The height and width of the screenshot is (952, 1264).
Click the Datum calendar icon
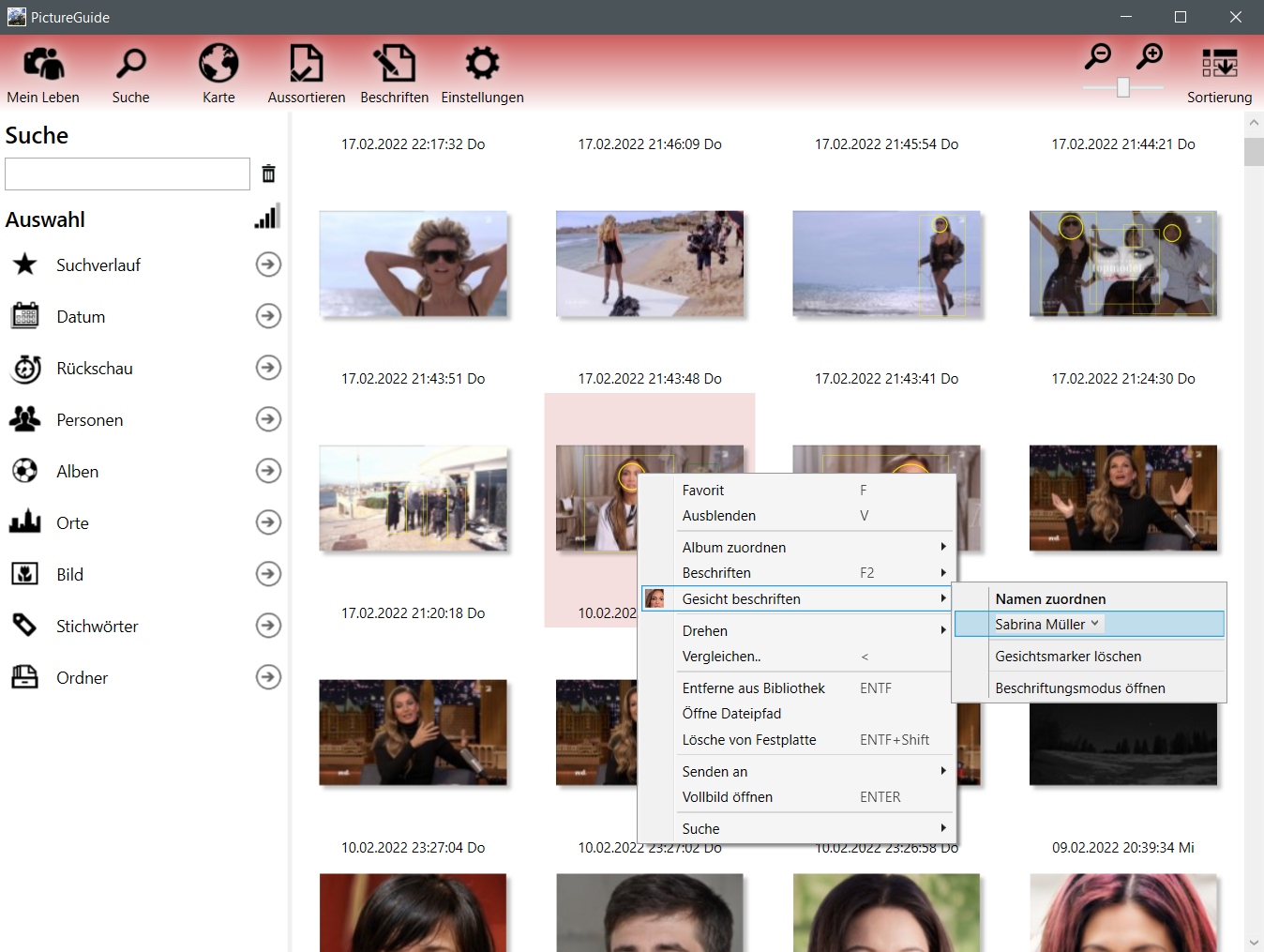pyautogui.click(x=25, y=316)
